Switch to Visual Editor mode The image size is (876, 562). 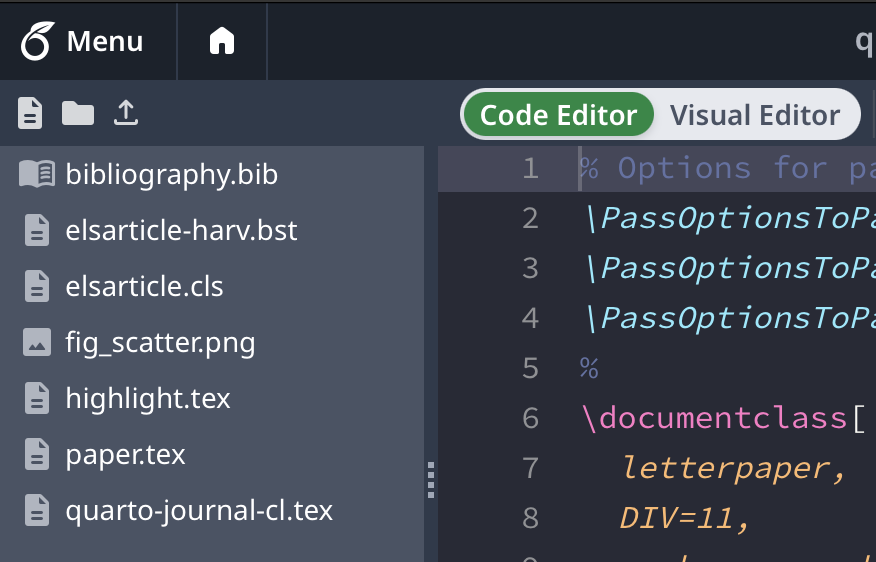point(755,115)
